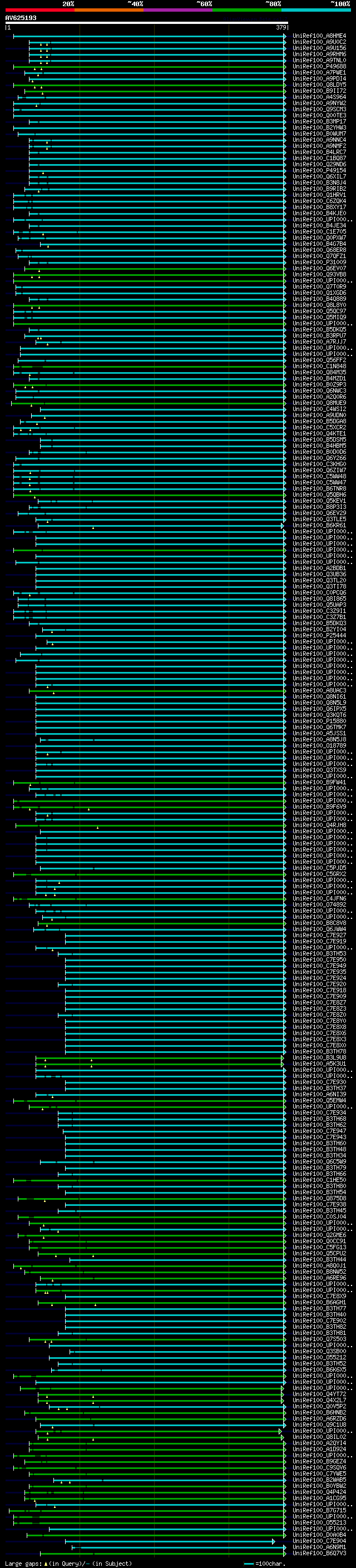Select the hit UniRef100_B3TH78

(319, 1051)
